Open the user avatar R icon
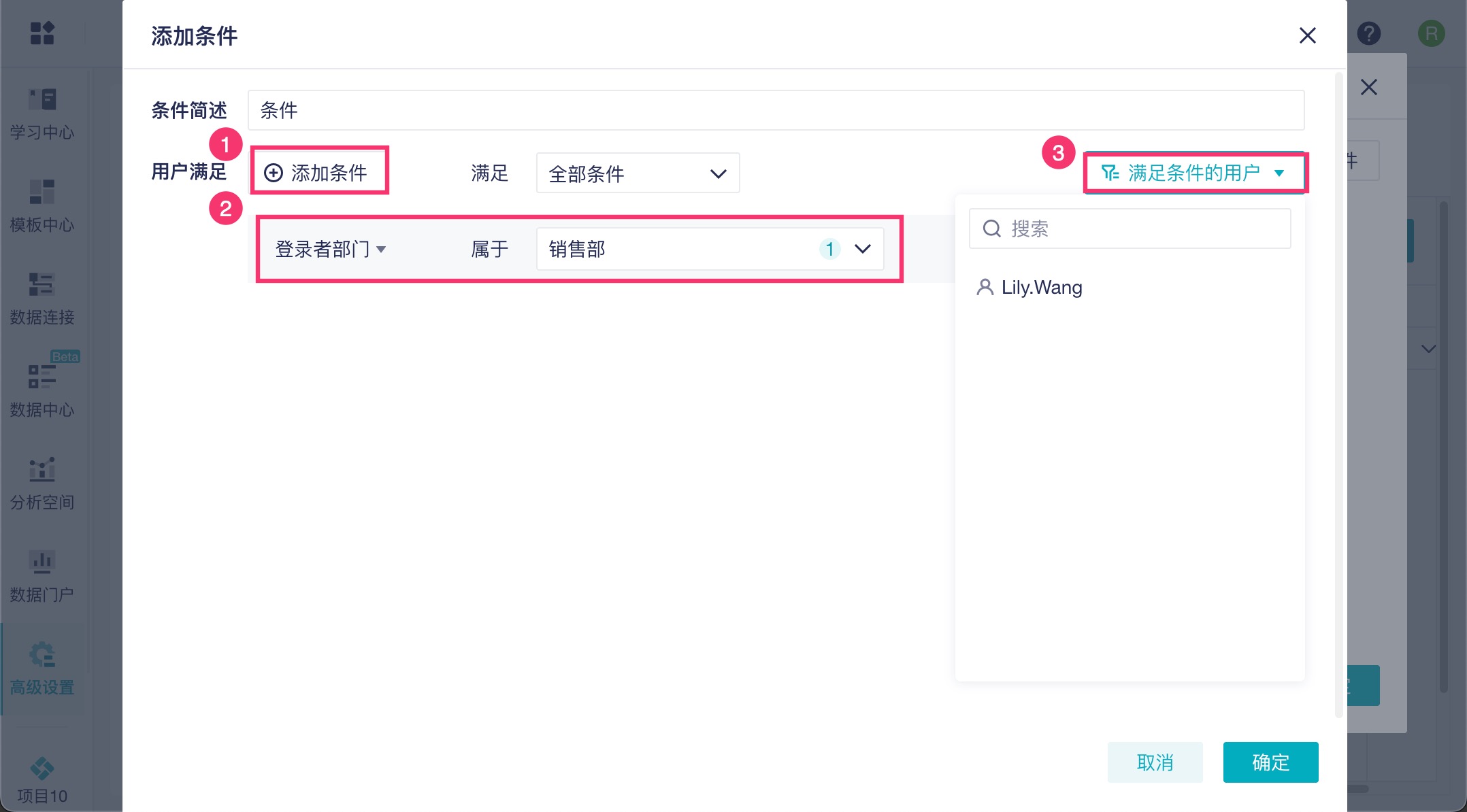This screenshot has height=812, width=1467. (x=1431, y=33)
